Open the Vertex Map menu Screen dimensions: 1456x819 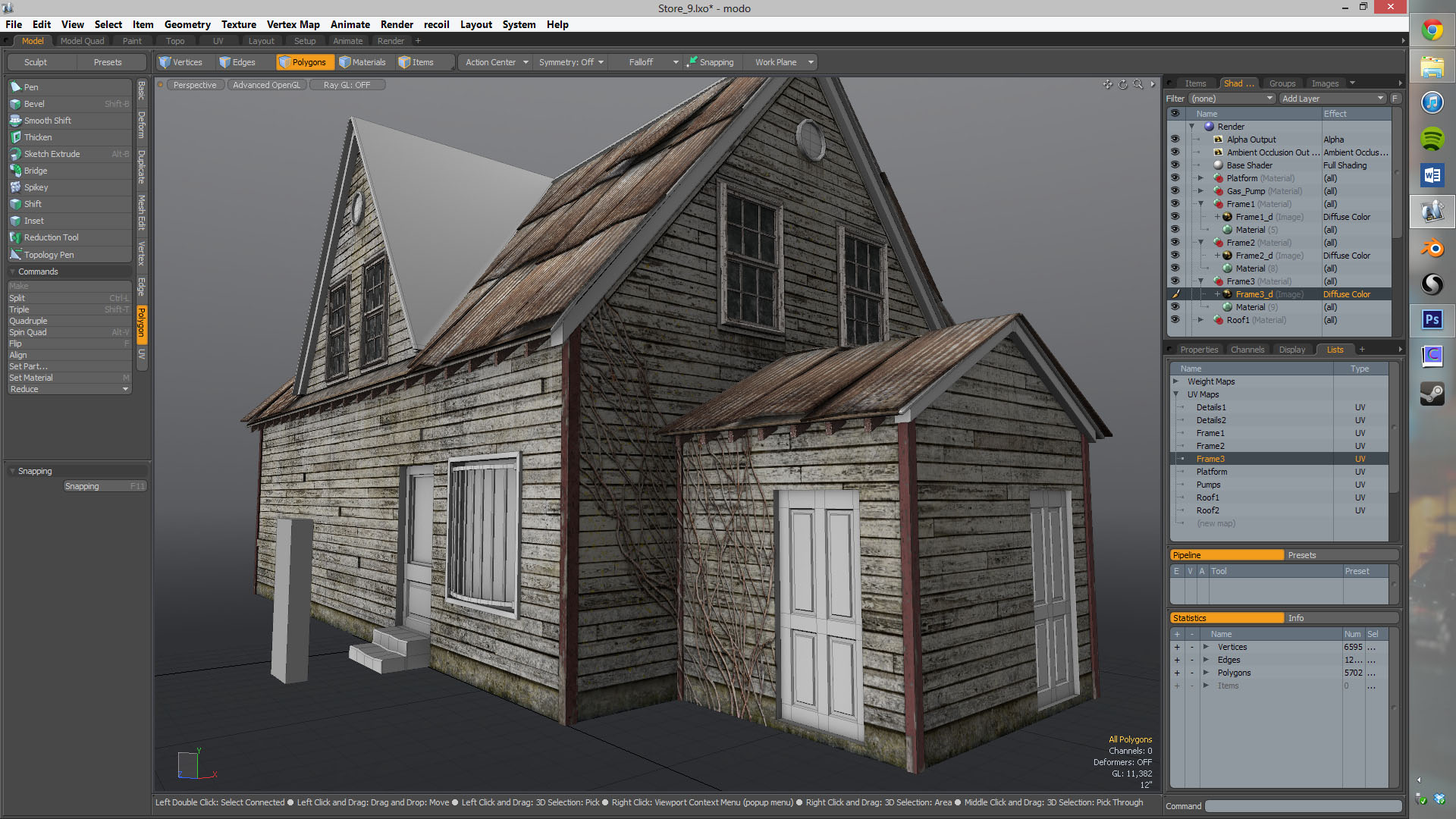tap(293, 24)
